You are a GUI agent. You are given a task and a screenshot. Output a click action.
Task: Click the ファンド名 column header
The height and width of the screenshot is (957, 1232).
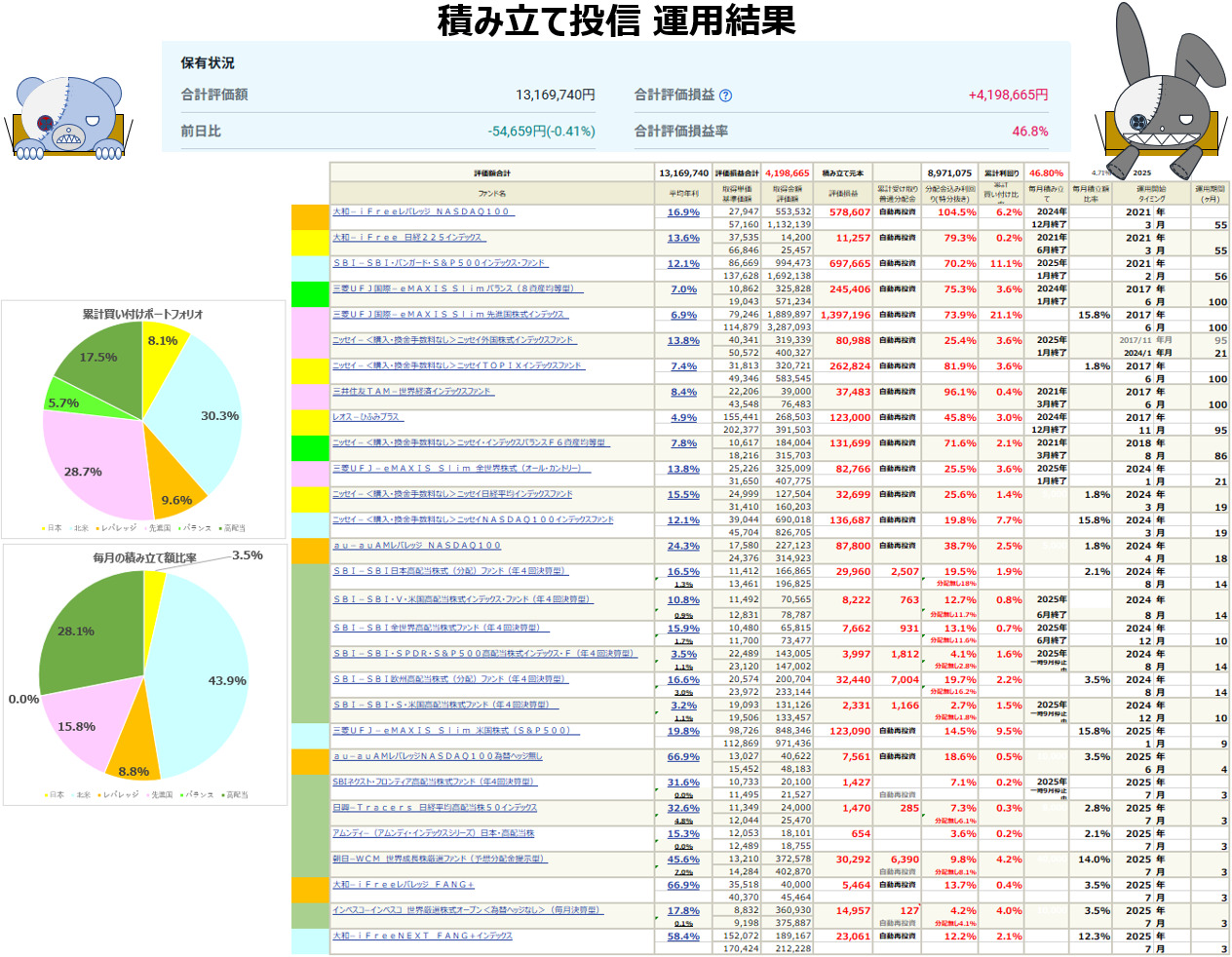(x=492, y=194)
